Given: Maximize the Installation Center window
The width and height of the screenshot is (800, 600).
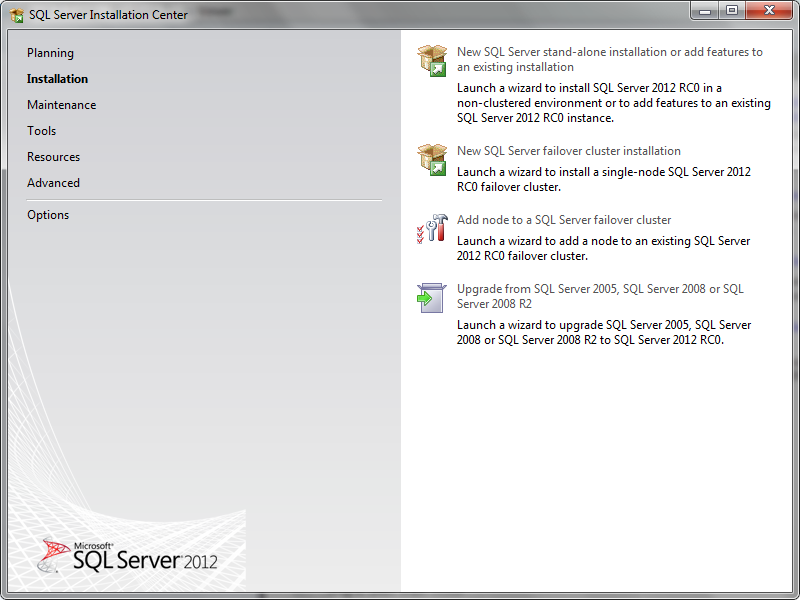Looking at the screenshot, I should tap(732, 11).
